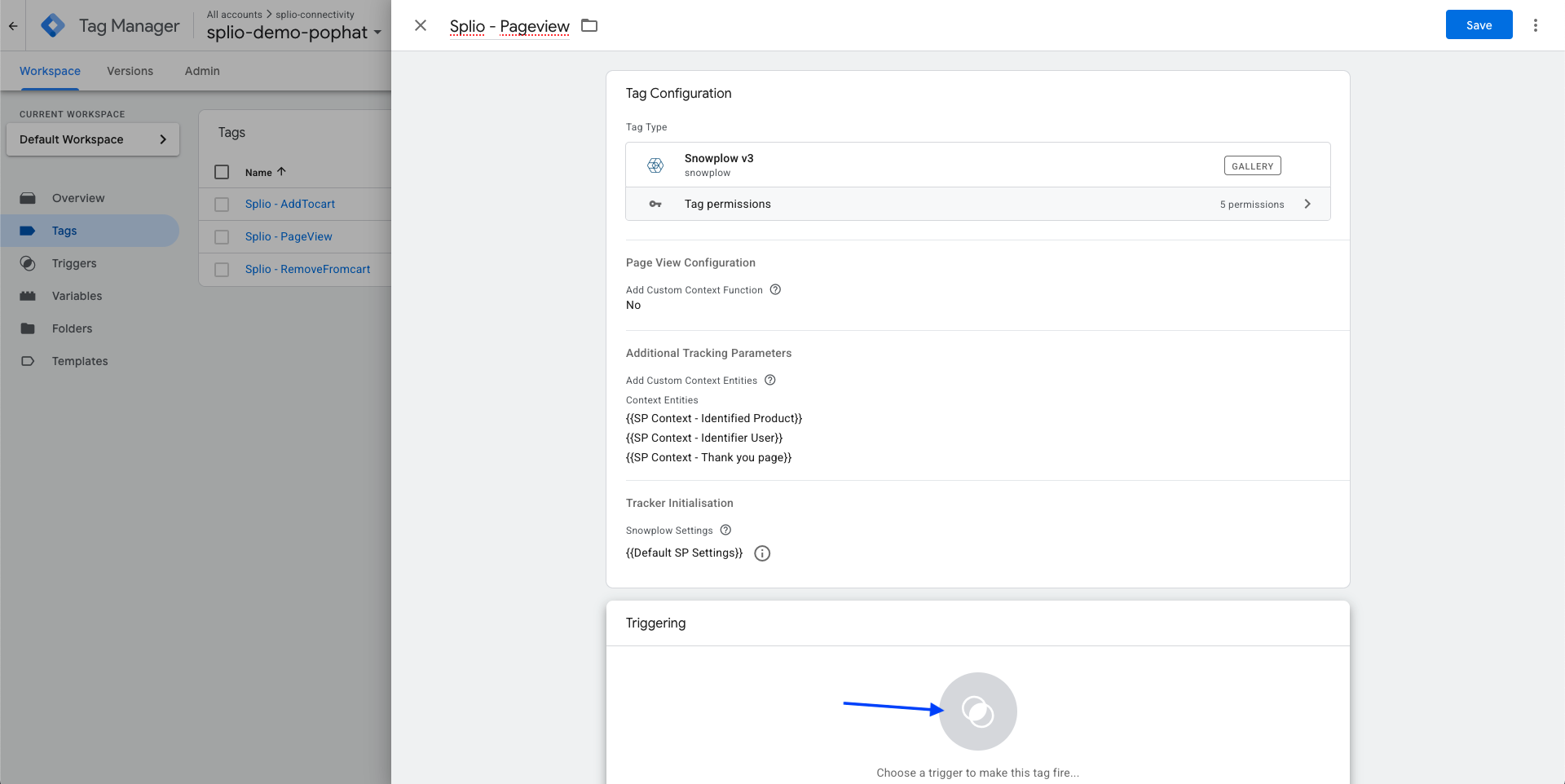Click the Tag Configuration heading
The height and width of the screenshot is (784, 1565).
point(679,93)
